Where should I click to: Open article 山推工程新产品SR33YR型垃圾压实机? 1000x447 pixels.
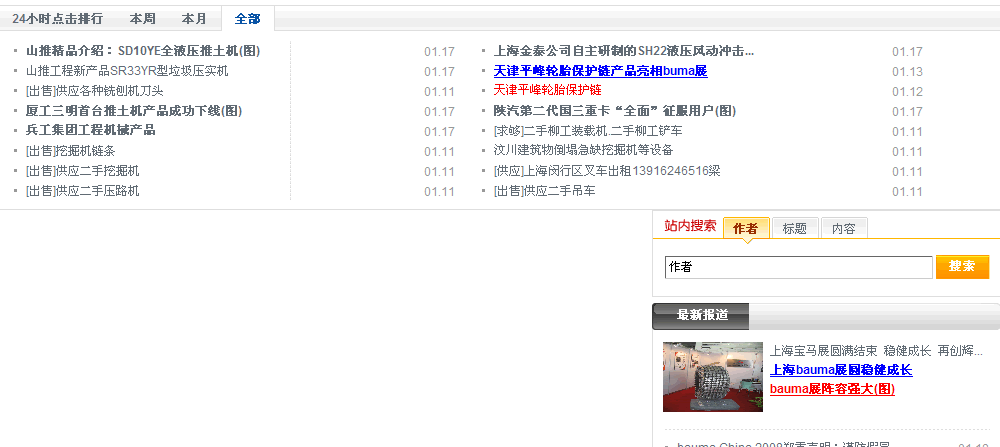pyautogui.click(x=127, y=71)
